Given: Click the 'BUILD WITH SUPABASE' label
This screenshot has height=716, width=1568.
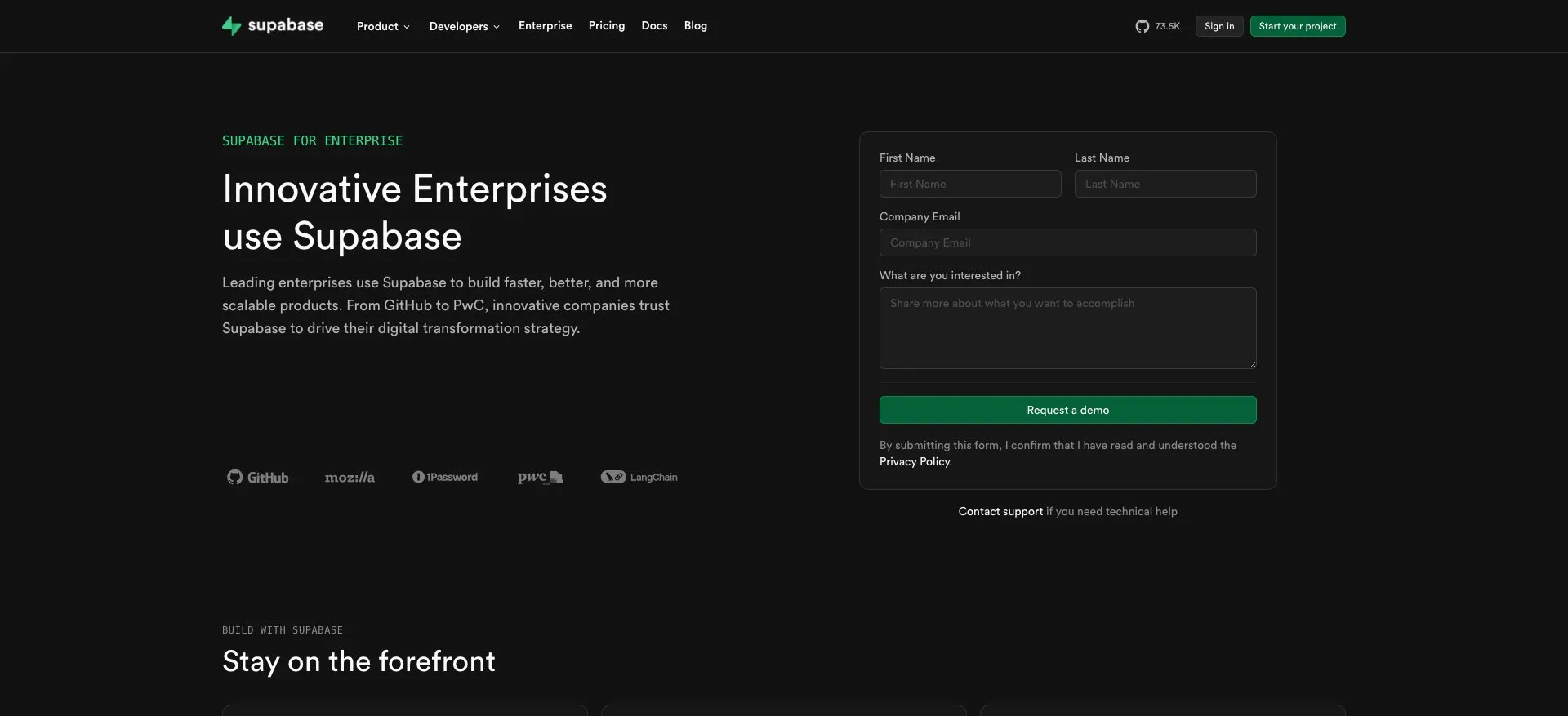Looking at the screenshot, I should pyautogui.click(x=283, y=630).
